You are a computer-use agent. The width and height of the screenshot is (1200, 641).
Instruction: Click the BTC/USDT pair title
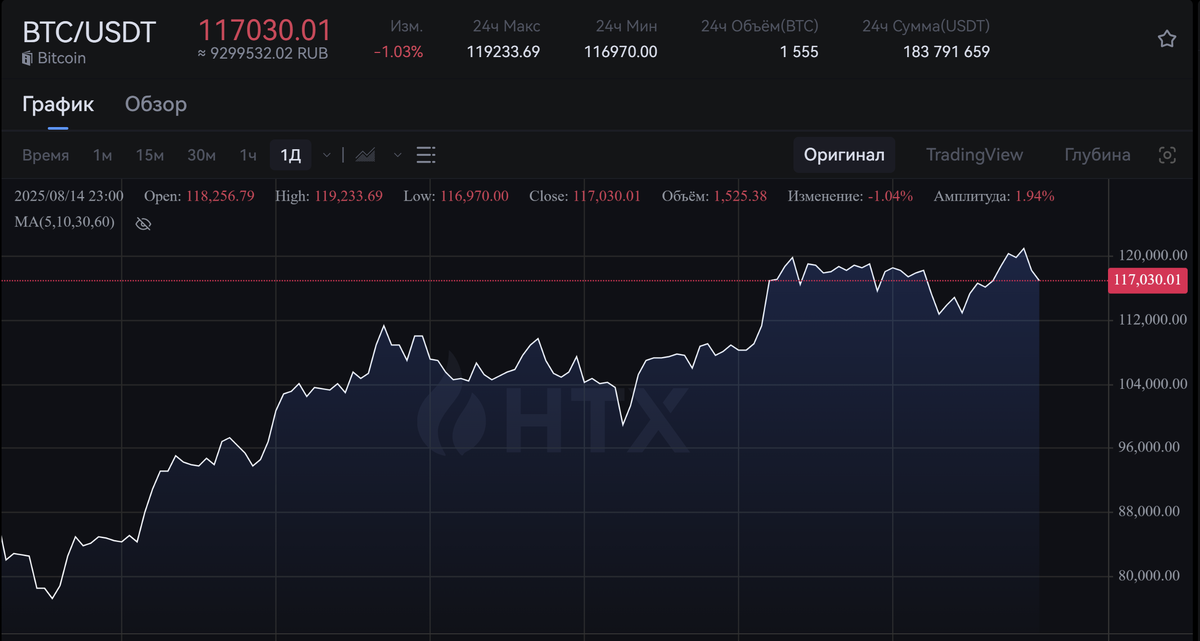click(89, 32)
